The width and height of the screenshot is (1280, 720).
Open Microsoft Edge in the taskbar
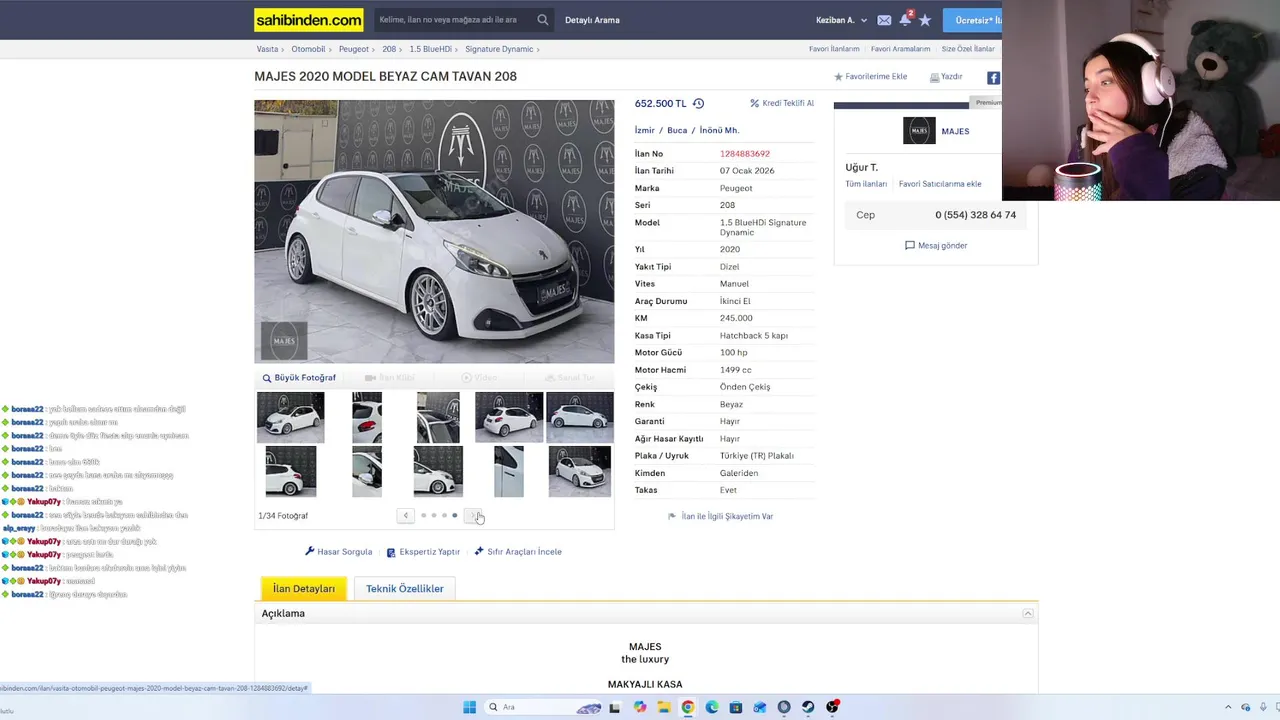pyautogui.click(x=712, y=707)
